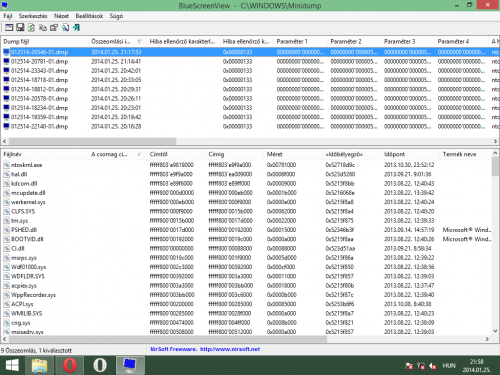Click the Action Center flag tray icon
500x375 pixels.
(x=409, y=366)
